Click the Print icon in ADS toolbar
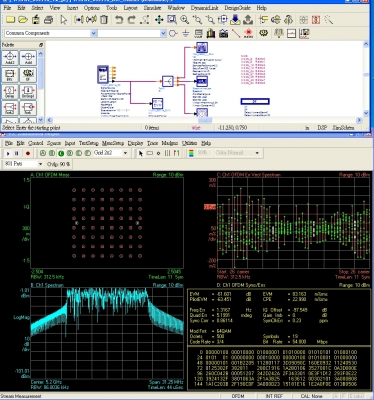374x400 pixels. click(48, 20)
